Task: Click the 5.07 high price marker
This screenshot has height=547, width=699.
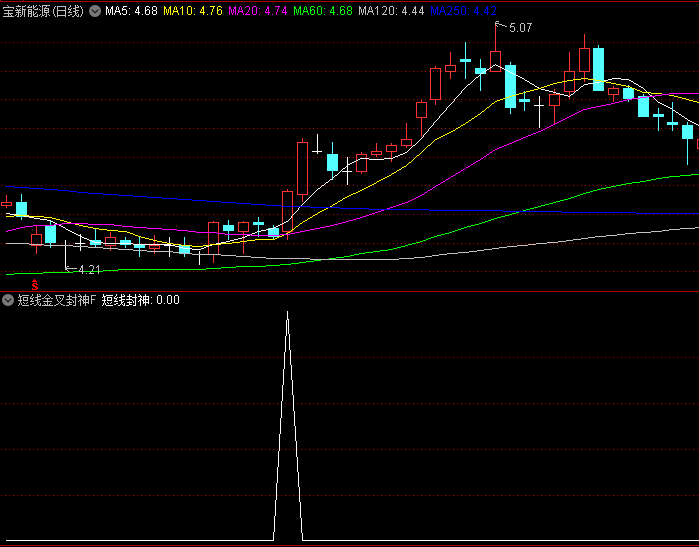Action: 520,28
